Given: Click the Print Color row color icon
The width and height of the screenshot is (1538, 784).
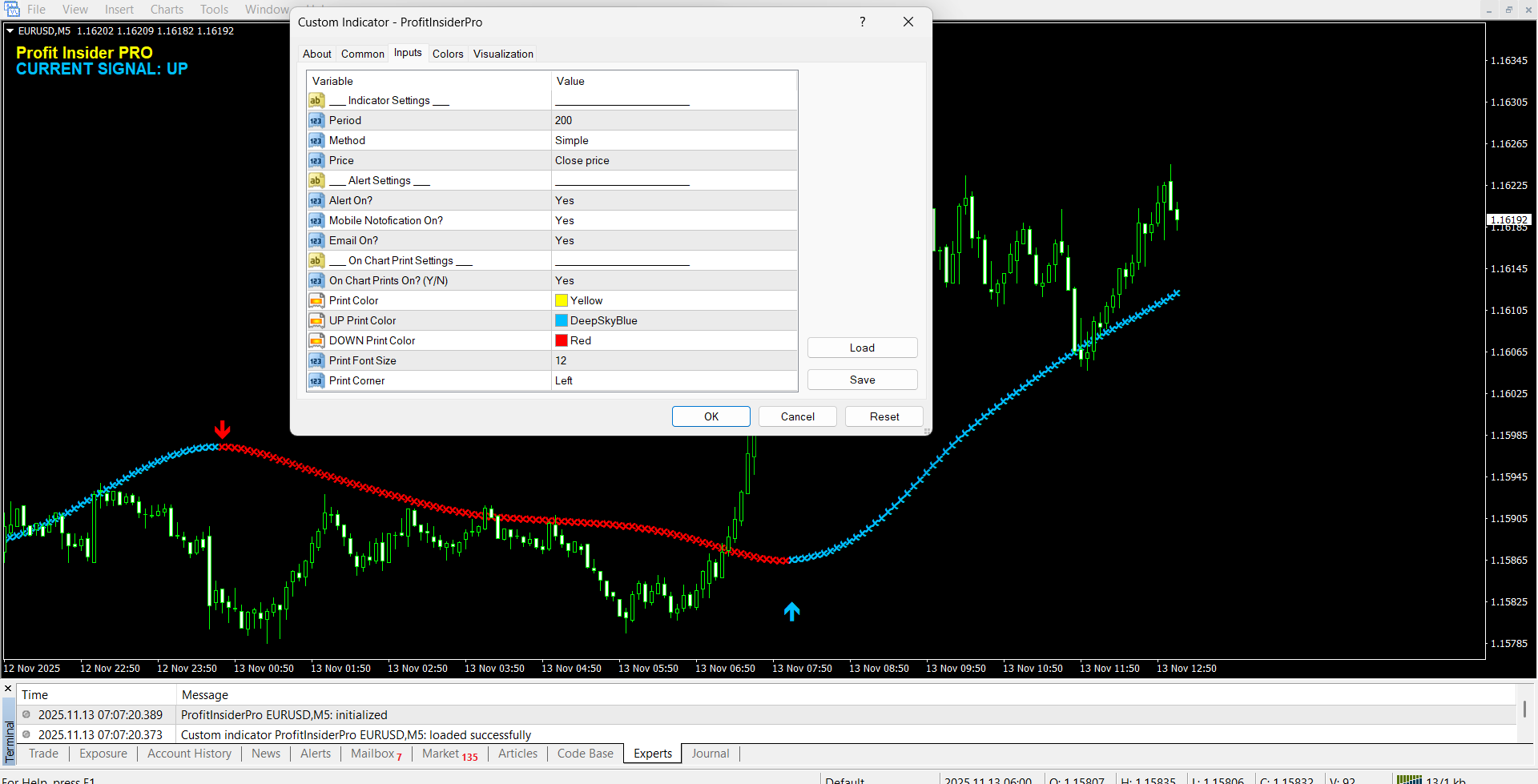Looking at the screenshot, I should (x=316, y=300).
